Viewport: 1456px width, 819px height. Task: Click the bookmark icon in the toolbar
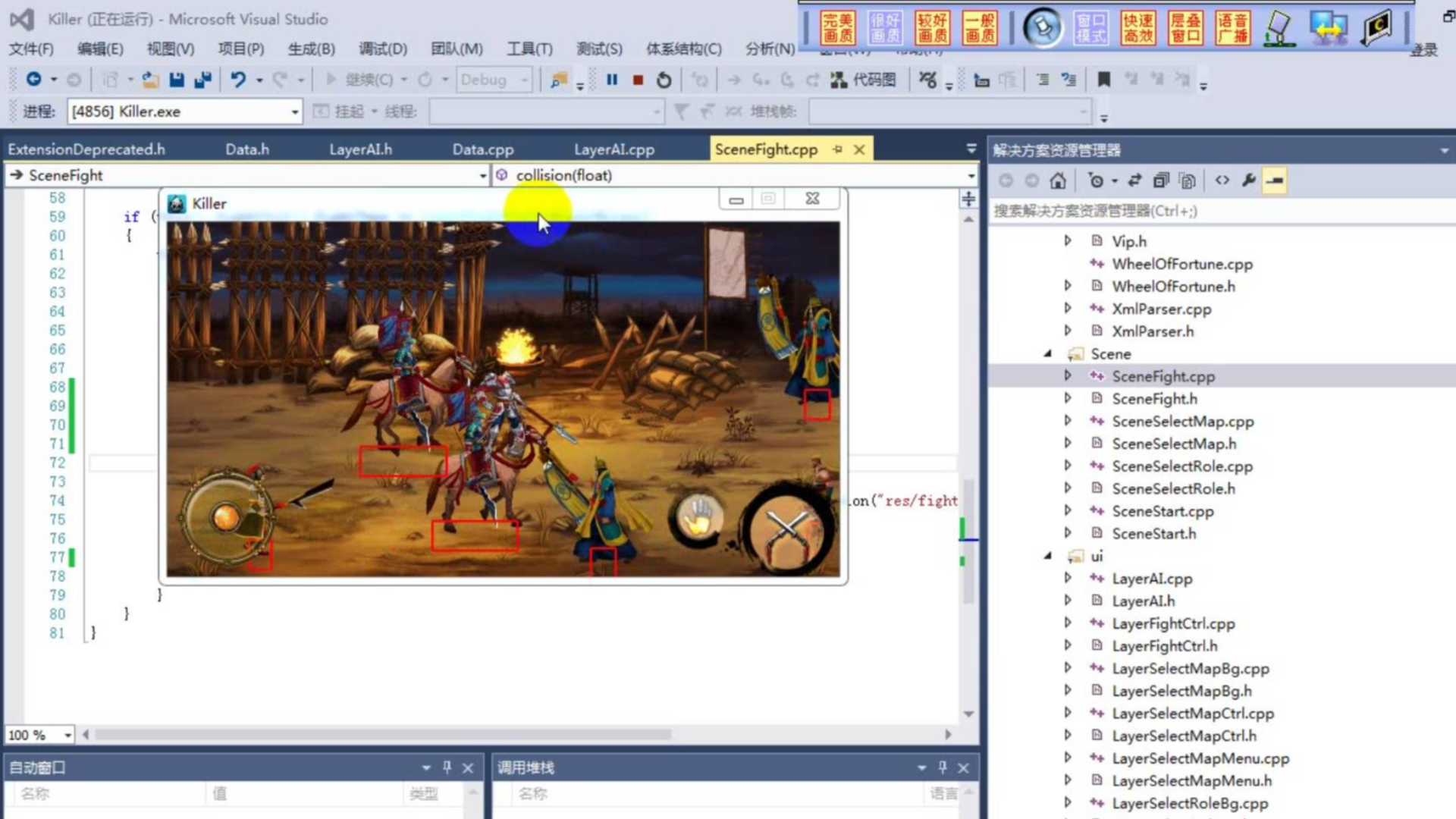click(1104, 80)
